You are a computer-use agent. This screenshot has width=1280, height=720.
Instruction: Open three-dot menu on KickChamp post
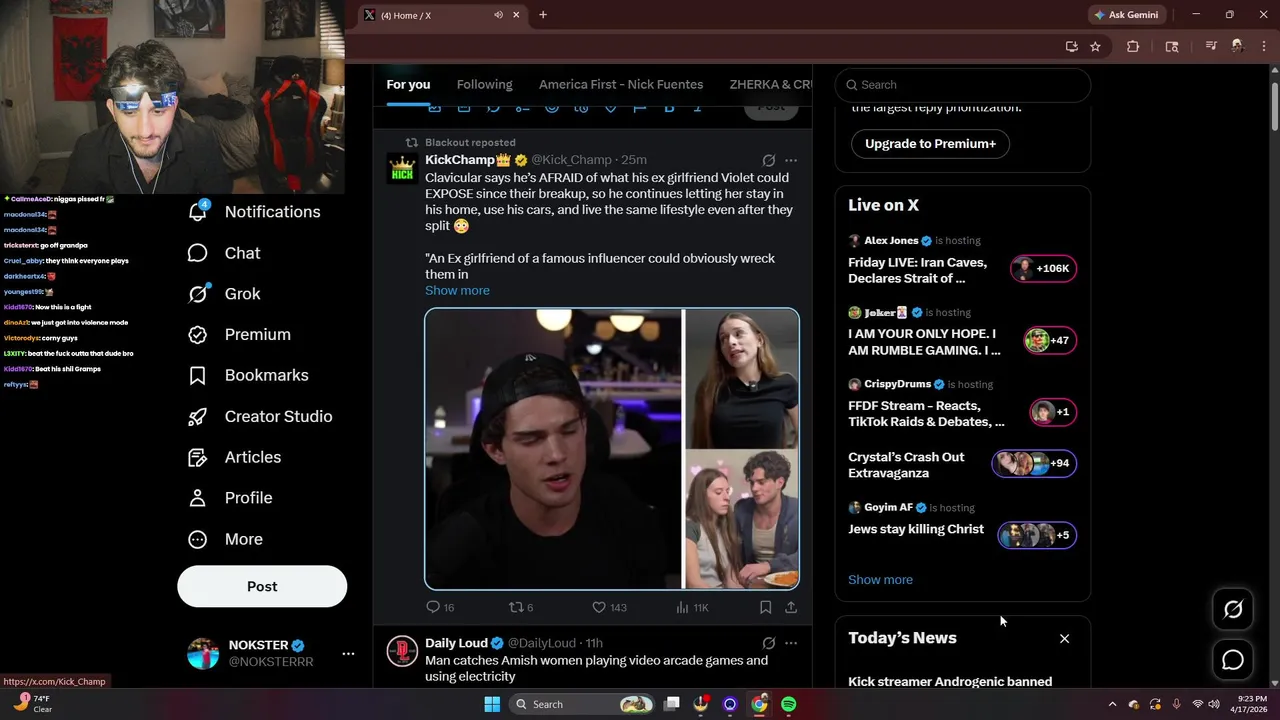(791, 160)
